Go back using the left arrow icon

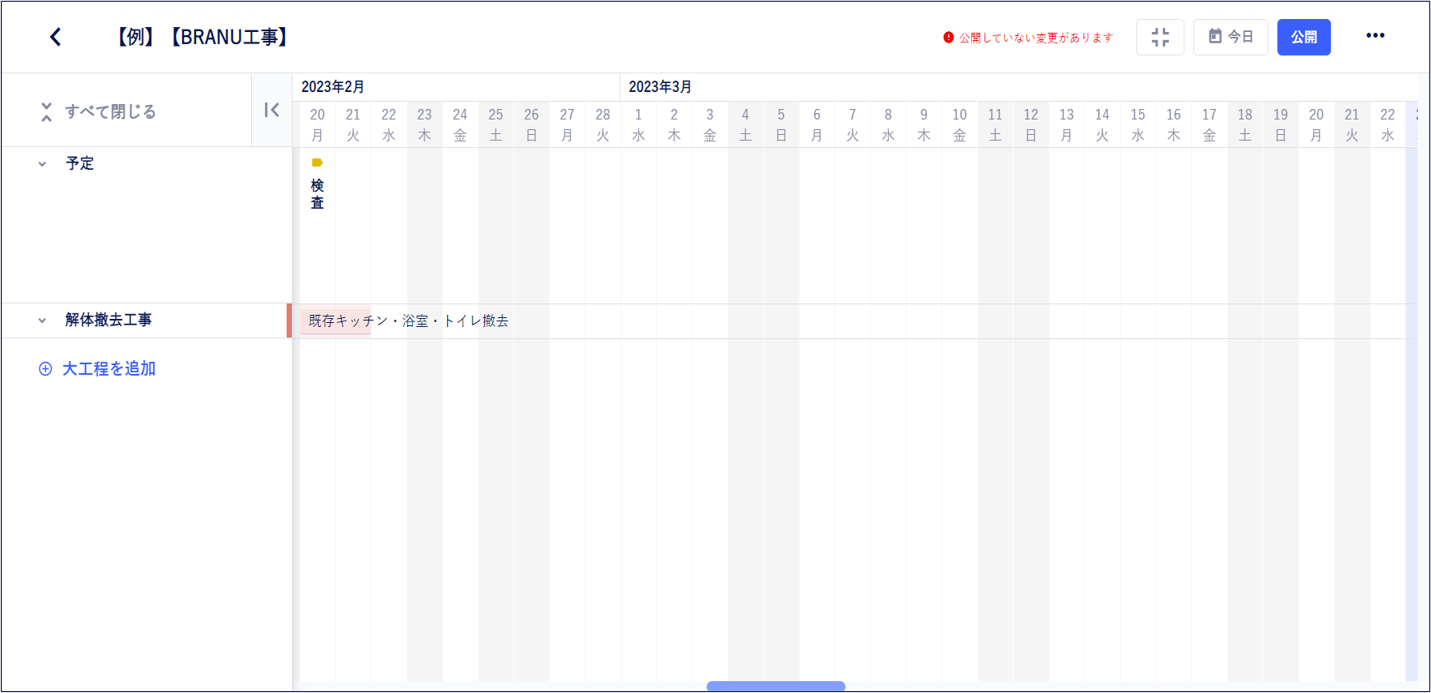click(x=55, y=37)
